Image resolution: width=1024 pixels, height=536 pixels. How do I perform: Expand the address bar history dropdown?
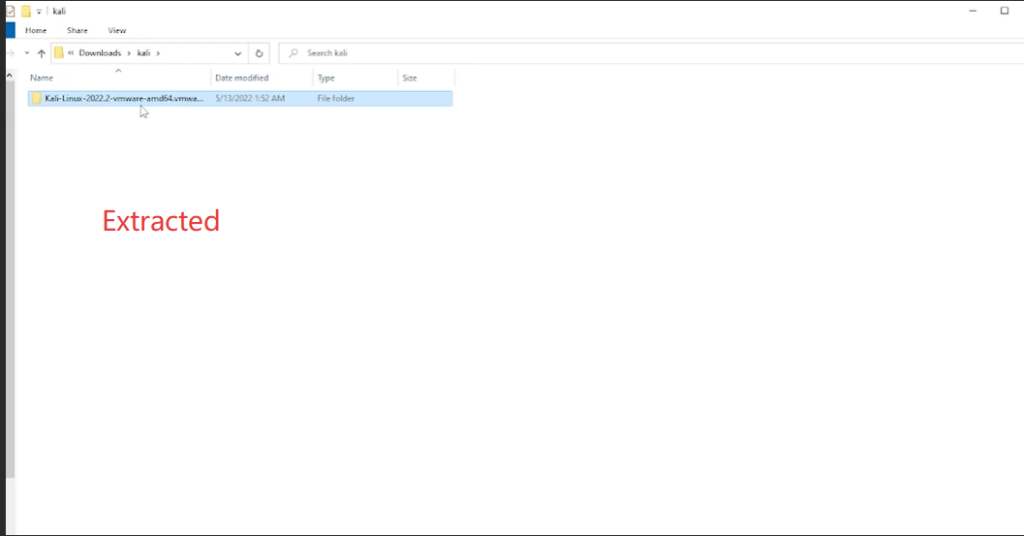(x=238, y=54)
